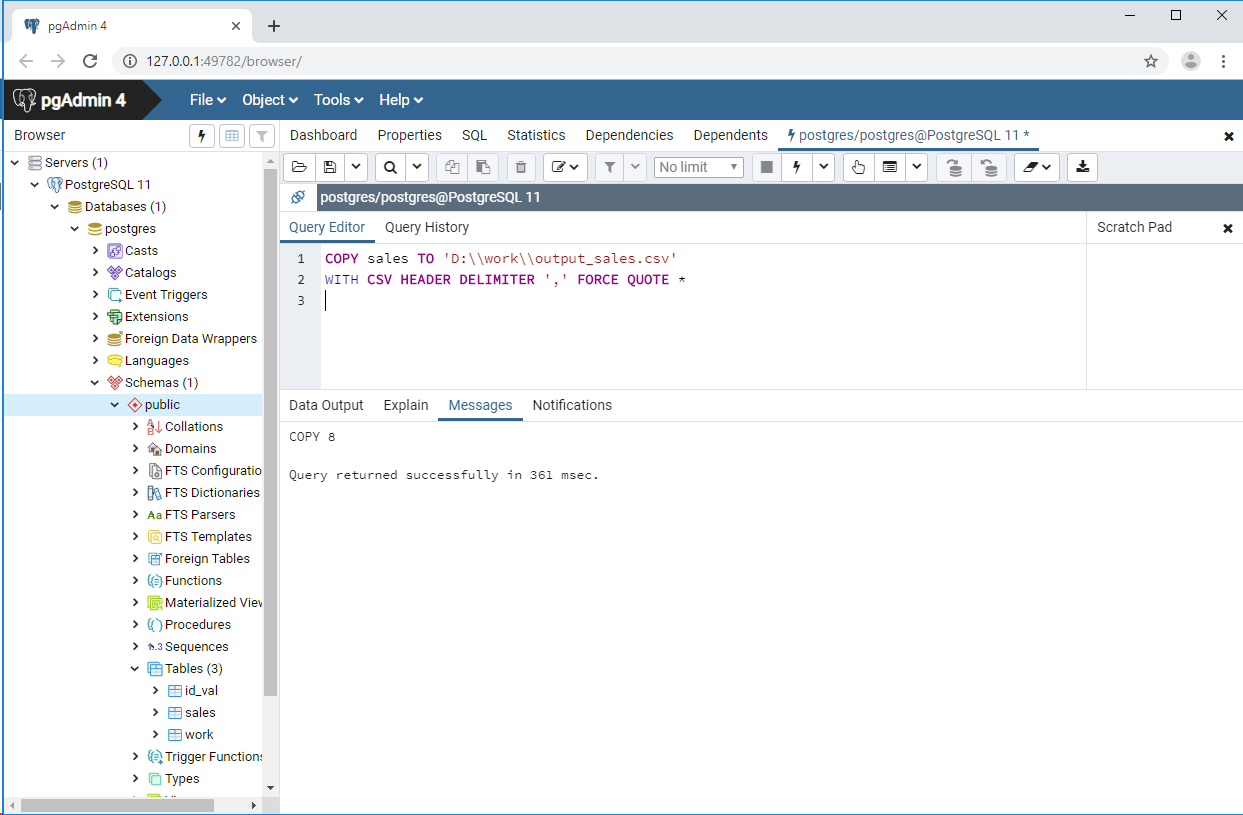Click the Rollback database icon

(989, 167)
